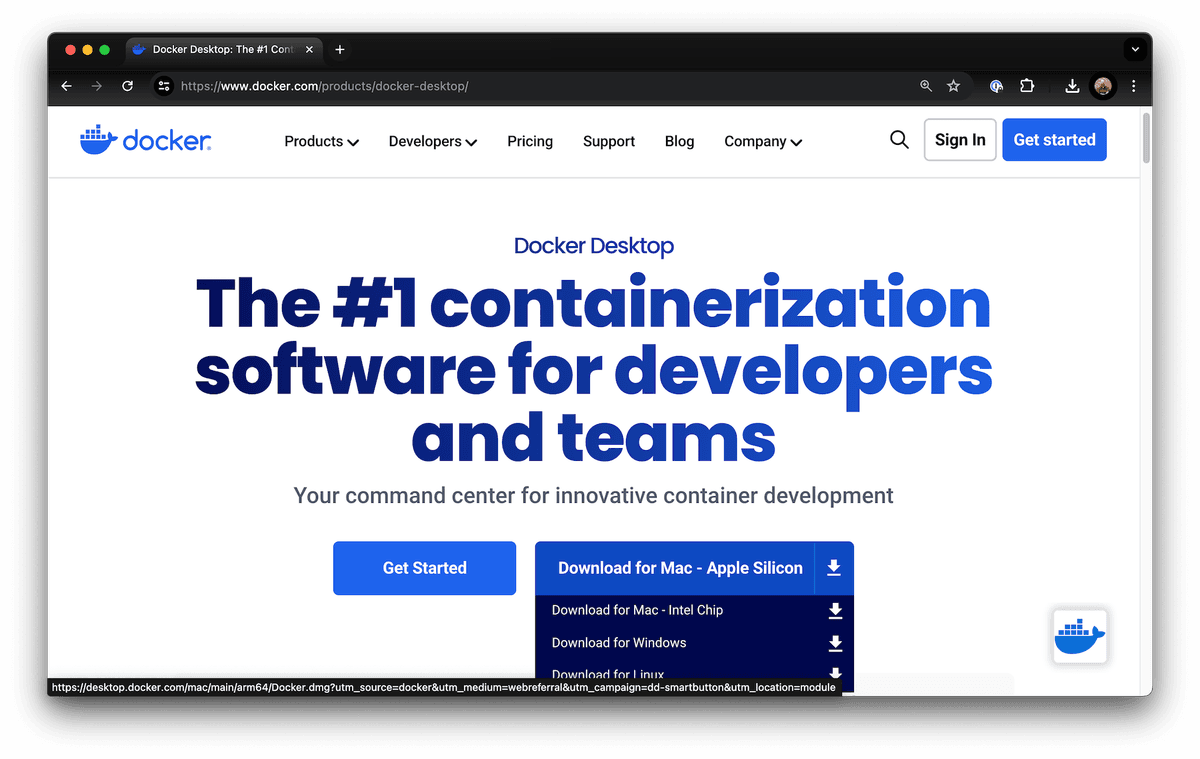Choose Download for Windows
Viewport: 1200px width, 759px height.
tap(619, 643)
